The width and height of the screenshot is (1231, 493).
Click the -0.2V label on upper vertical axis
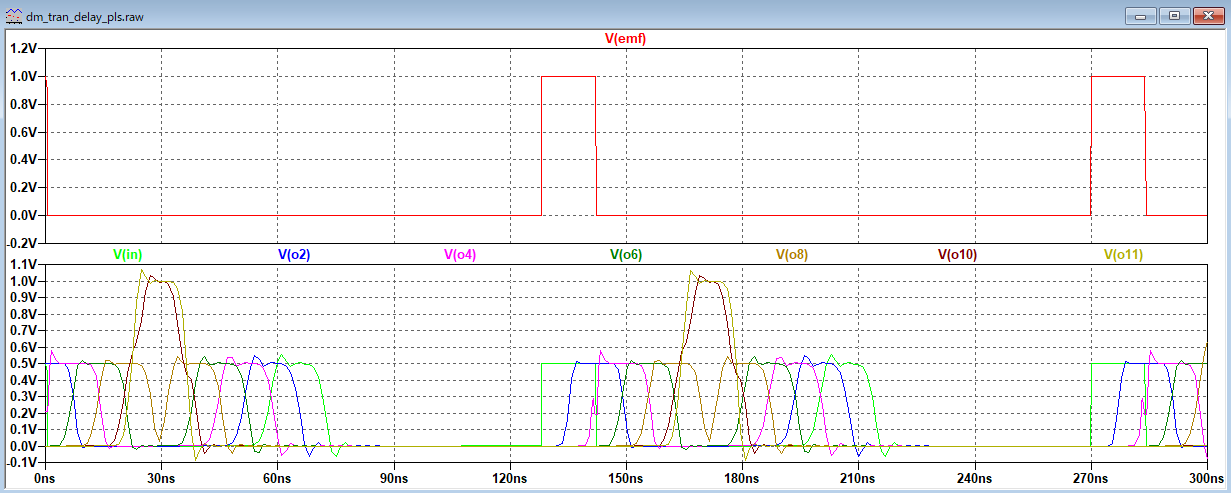(21, 243)
